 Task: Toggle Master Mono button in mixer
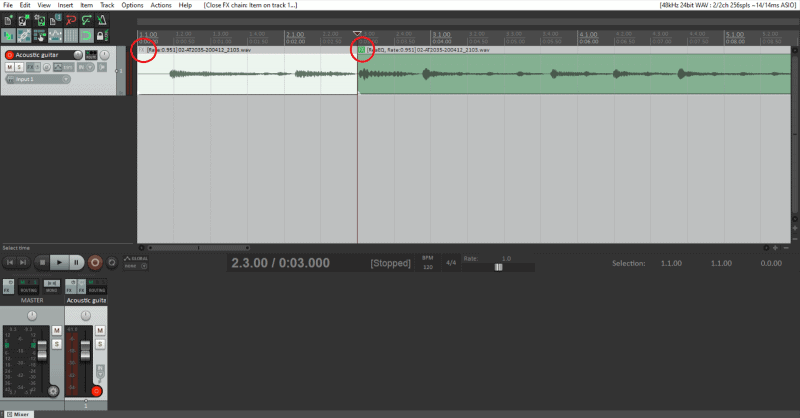52,286
